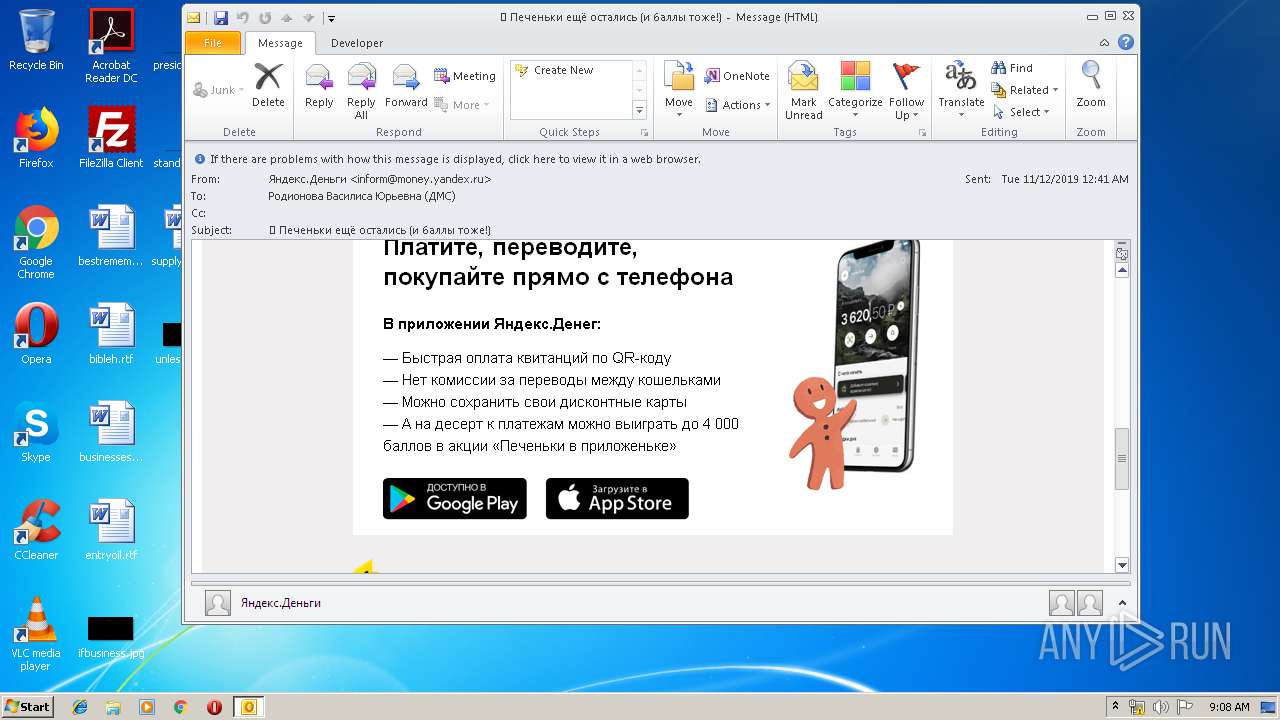Send the message to OneNote
The width and height of the screenshot is (1280, 720).
coord(737,76)
